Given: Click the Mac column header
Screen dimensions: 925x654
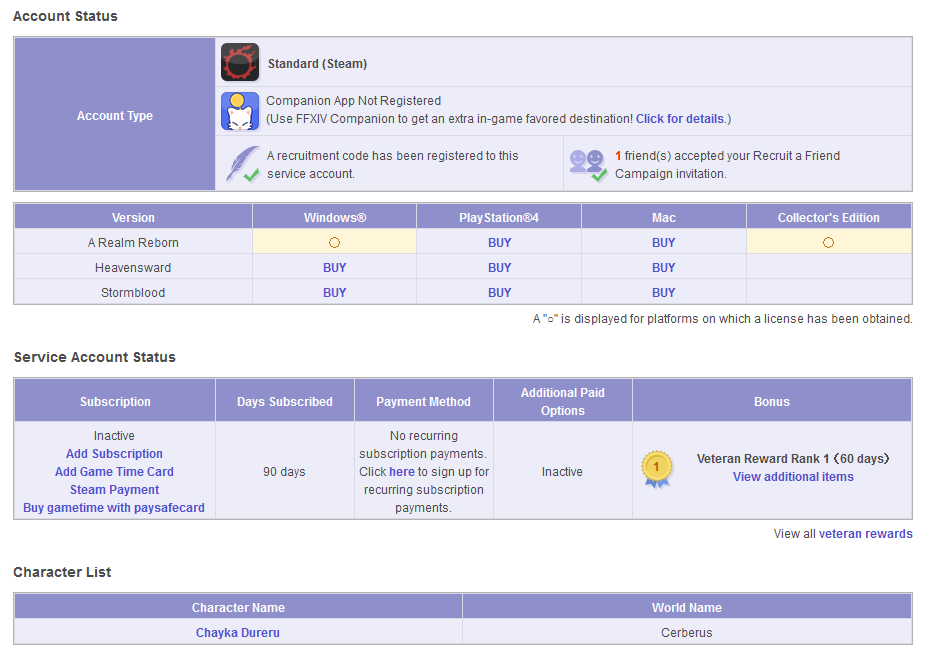Looking at the screenshot, I should click(664, 218).
